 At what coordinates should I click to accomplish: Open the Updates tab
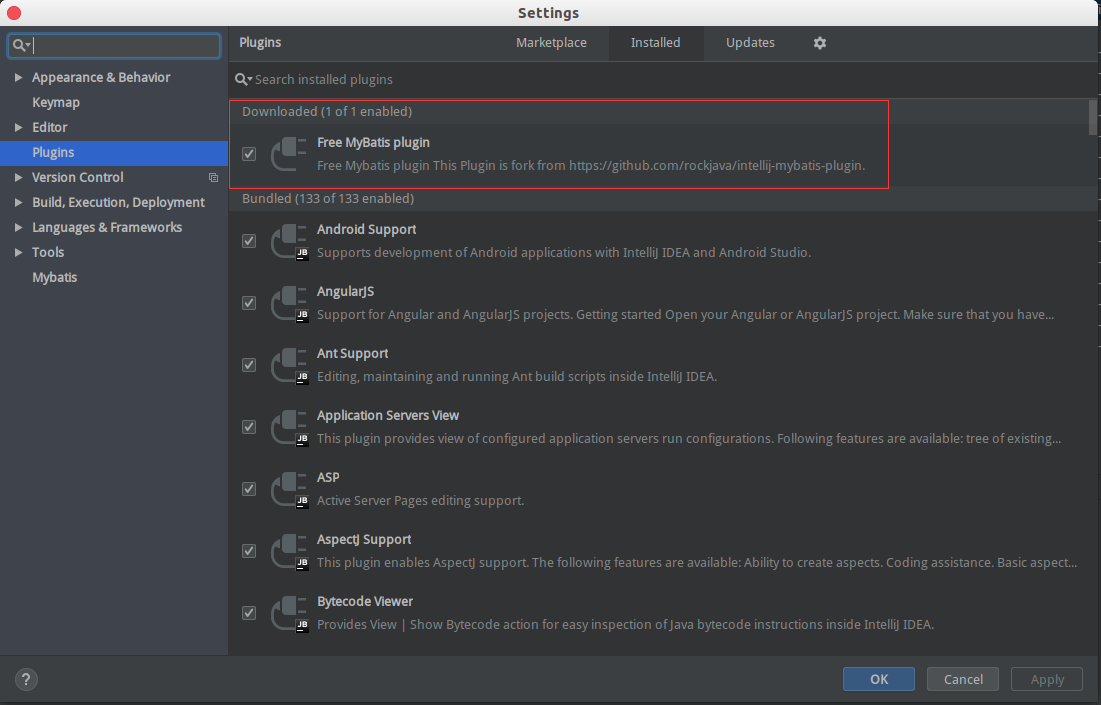[x=750, y=43]
